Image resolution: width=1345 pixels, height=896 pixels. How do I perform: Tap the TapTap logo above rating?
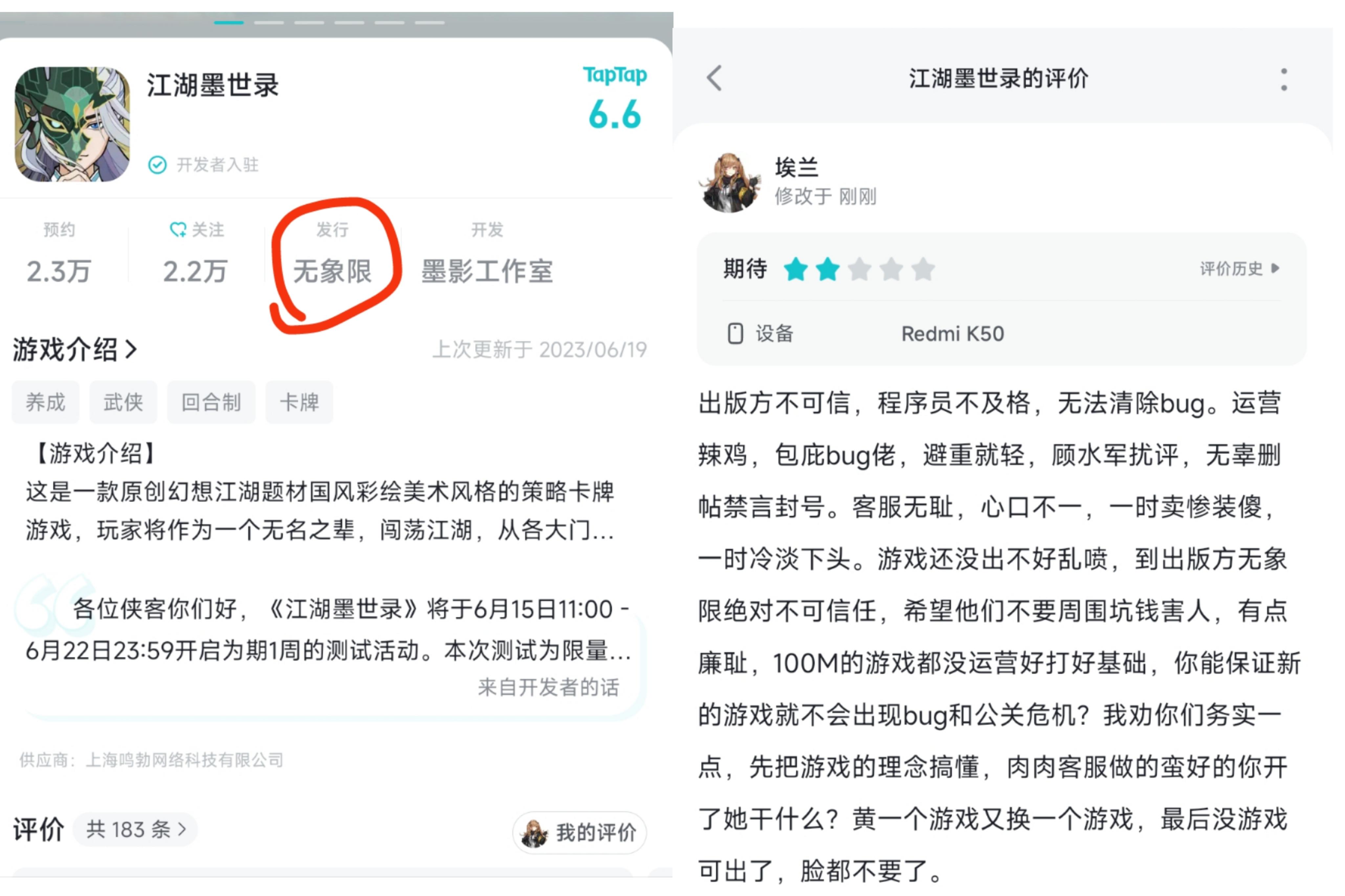614,75
